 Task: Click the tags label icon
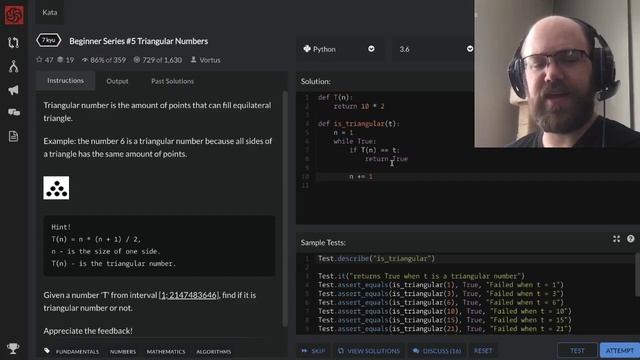[47, 351]
